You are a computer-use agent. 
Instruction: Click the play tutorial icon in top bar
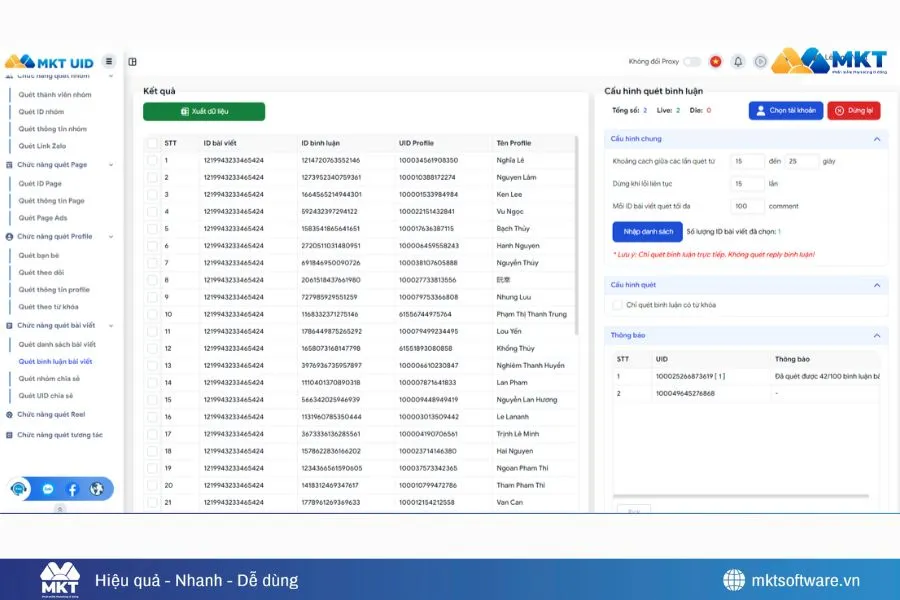click(x=760, y=61)
